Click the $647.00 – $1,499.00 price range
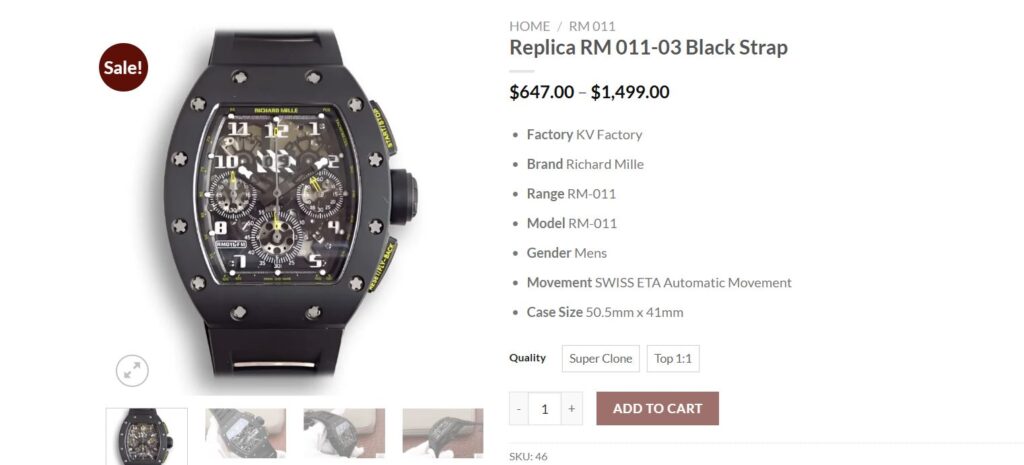The height and width of the screenshot is (465, 1024). (x=589, y=92)
